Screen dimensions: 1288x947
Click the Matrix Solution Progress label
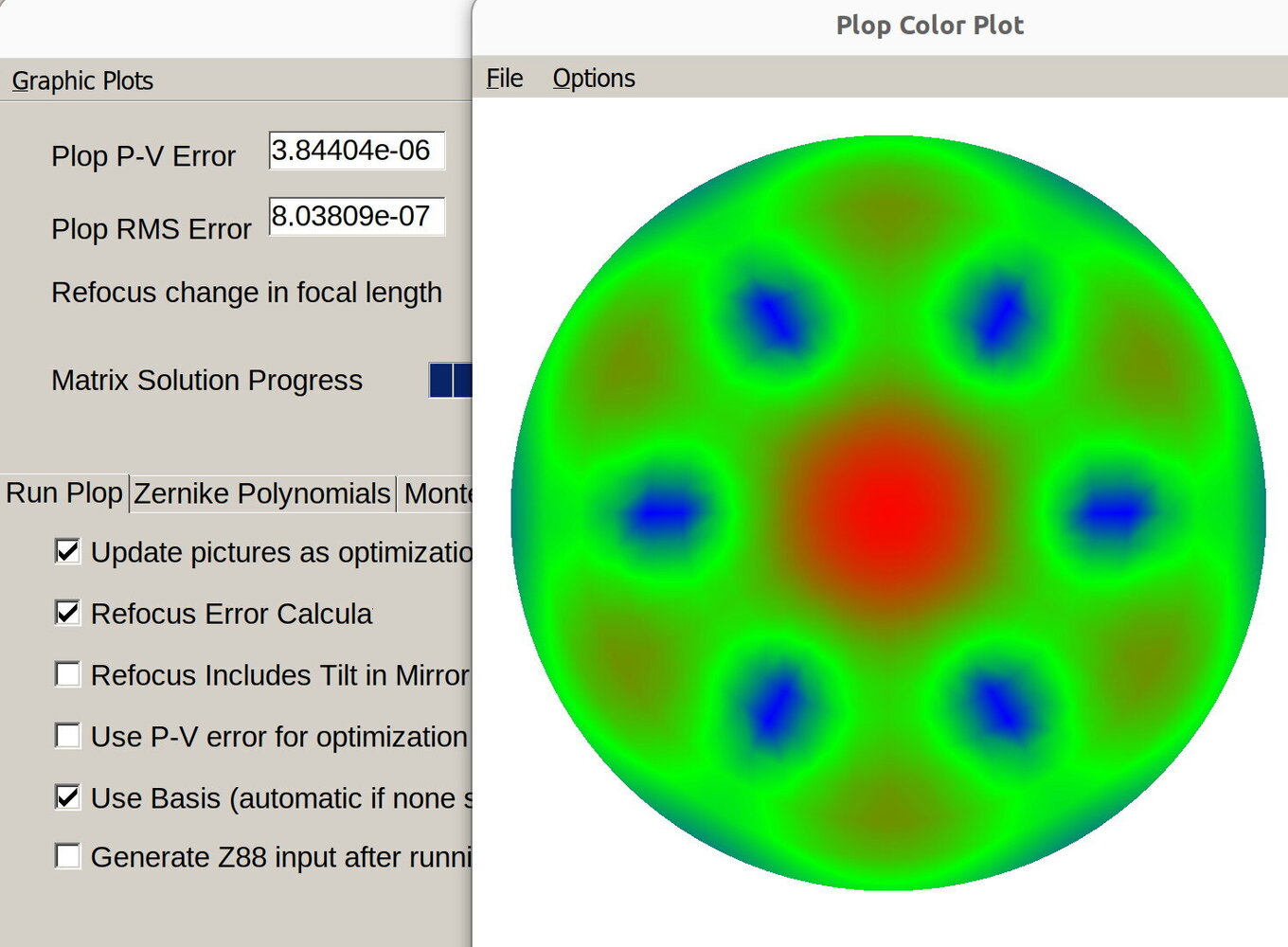[x=207, y=380]
